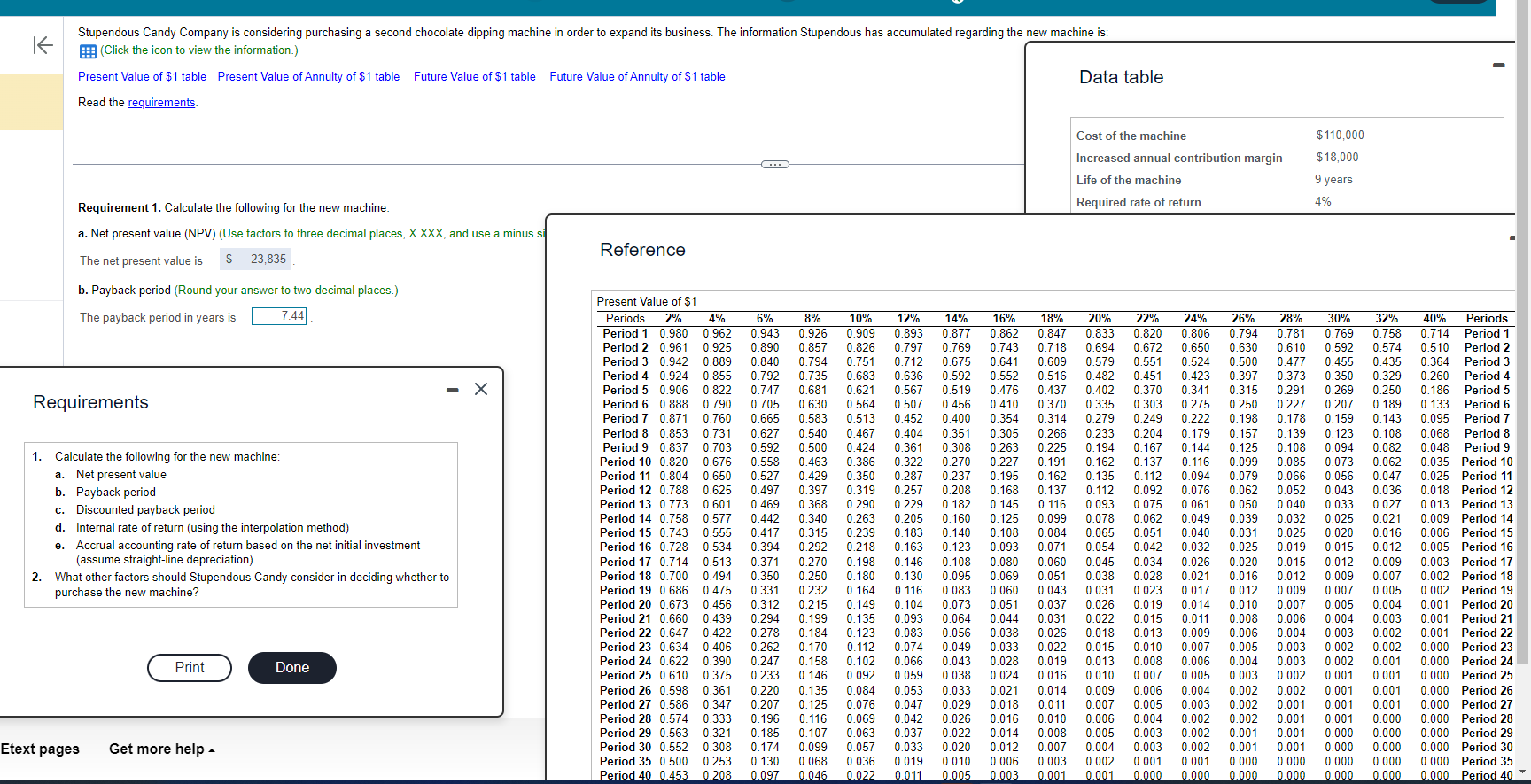The height and width of the screenshot is (784, 1531).
Task: Open Get more help menu
Action: (162, 749)
